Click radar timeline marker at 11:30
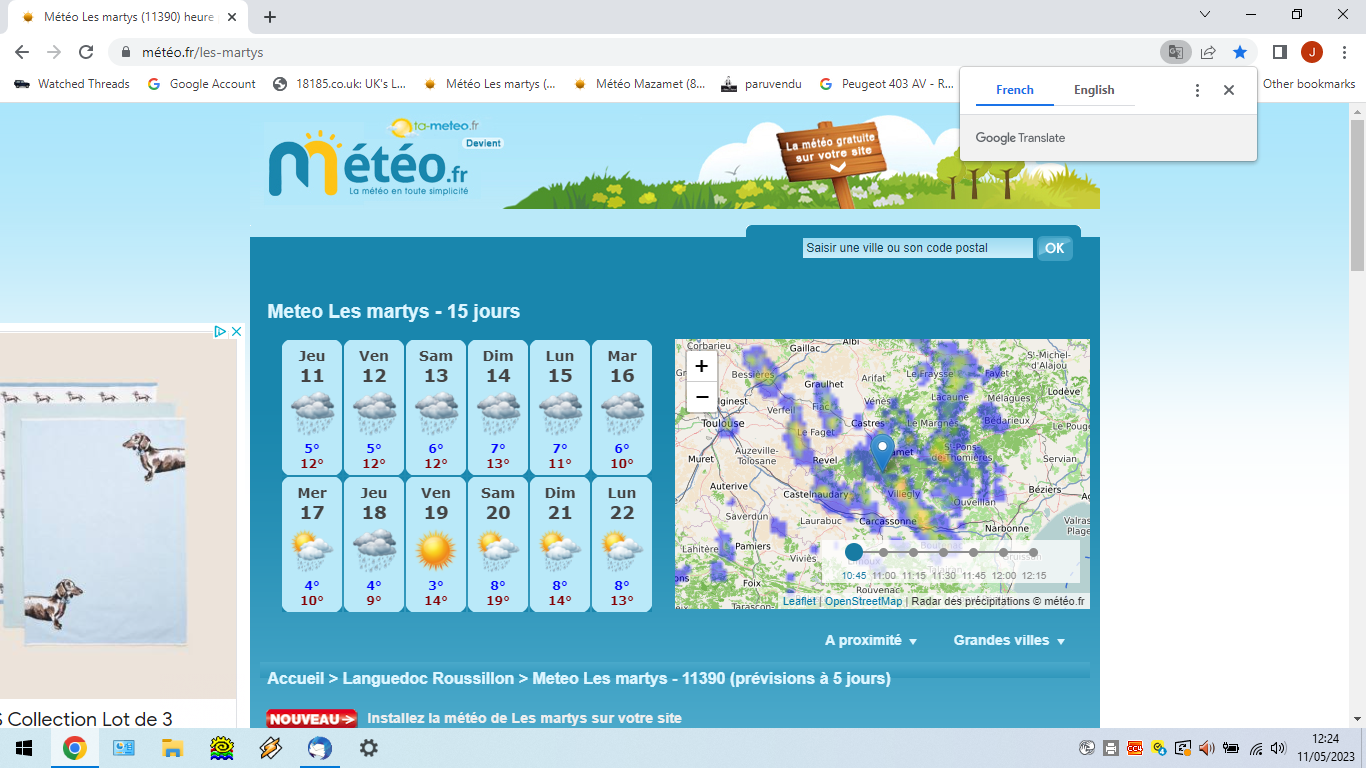The image size is (1366, 768). click(x=943, y=552)
